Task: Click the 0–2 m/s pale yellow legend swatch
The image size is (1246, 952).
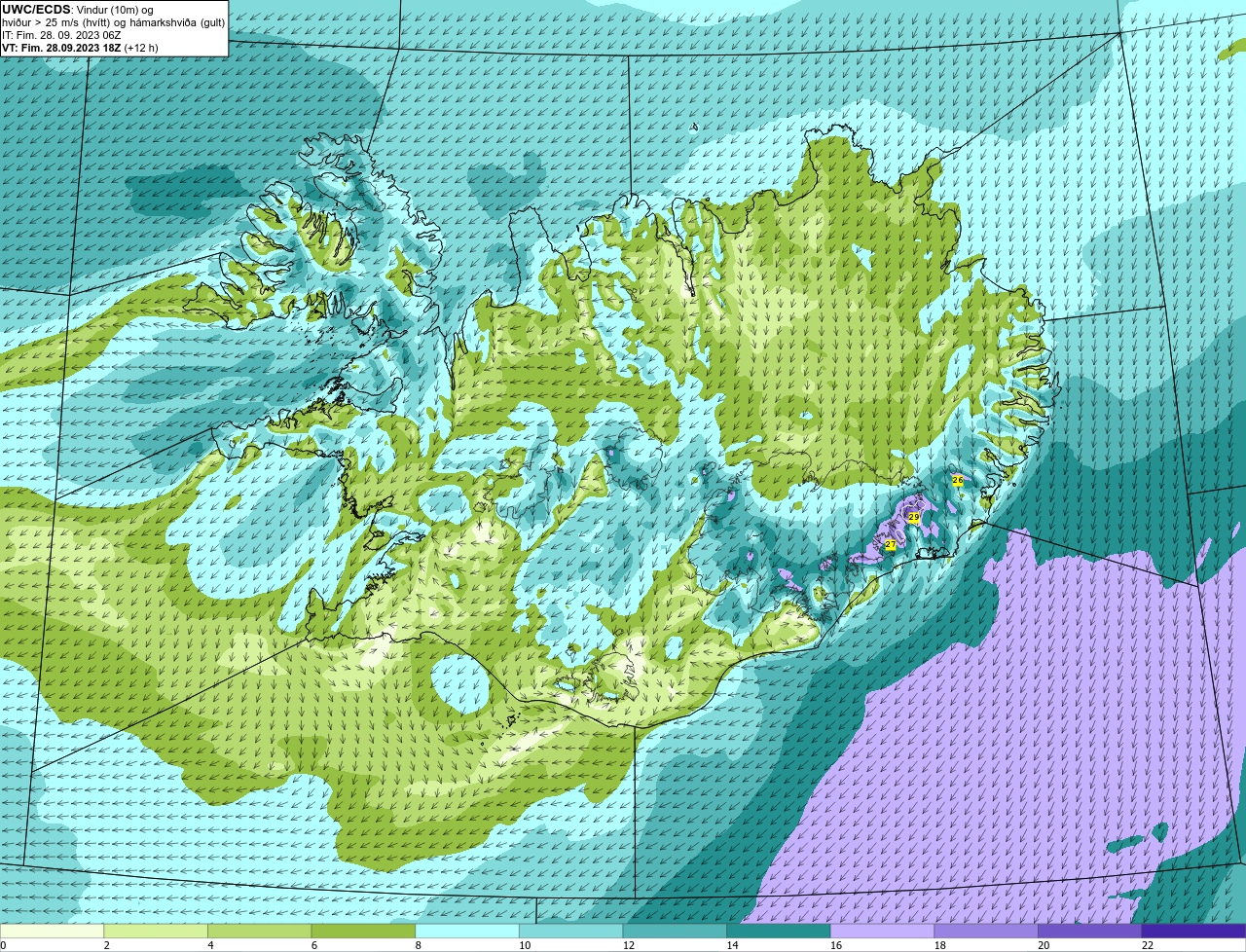Action: (x=52, y=931)
